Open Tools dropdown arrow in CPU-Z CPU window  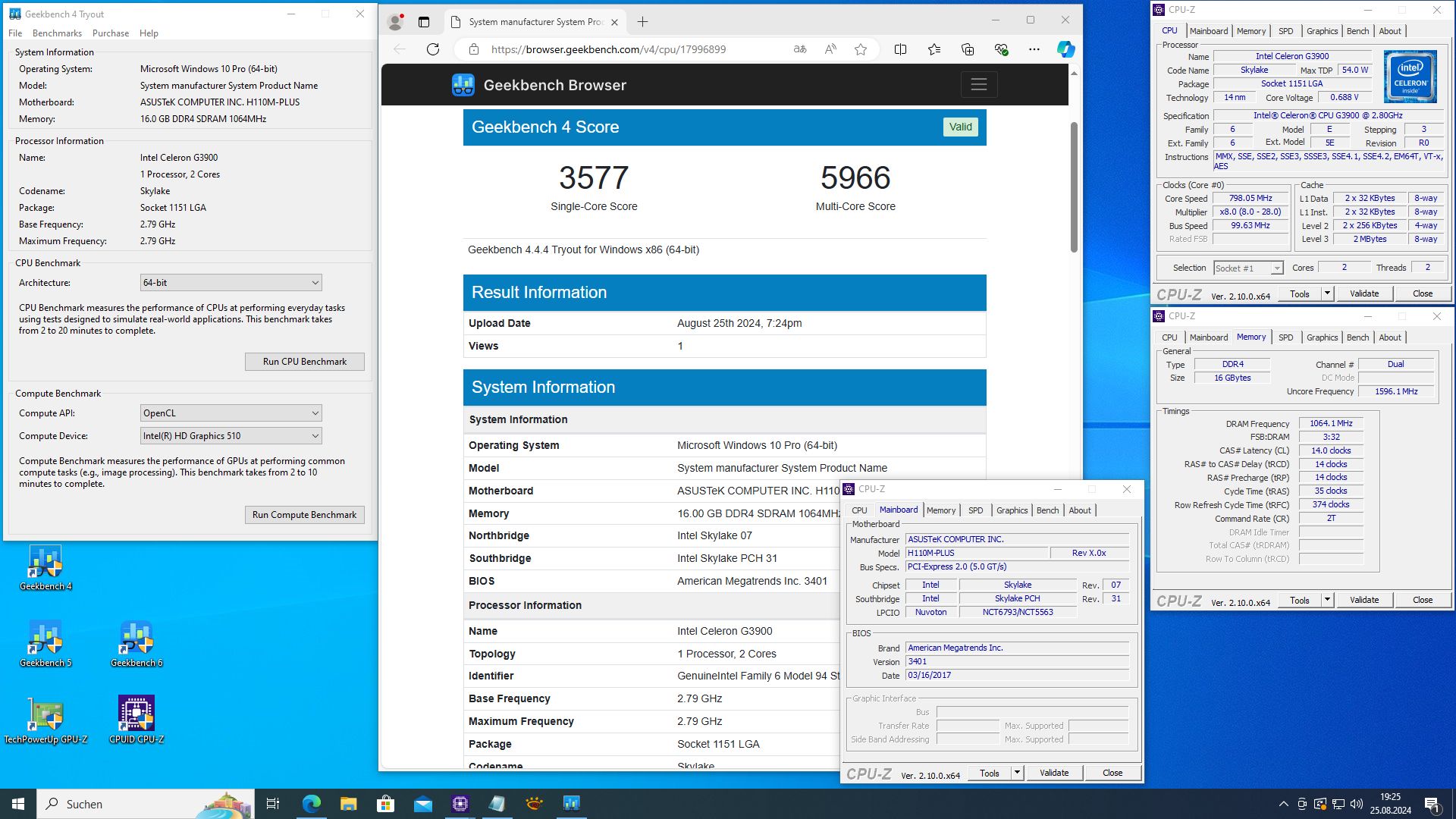coord(1327,293)
